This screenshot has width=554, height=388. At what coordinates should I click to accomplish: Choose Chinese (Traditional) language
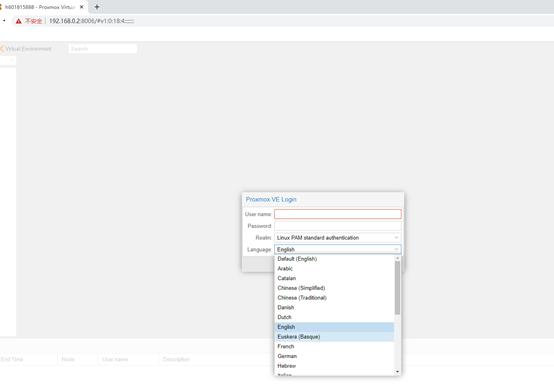pyautogui.click(x=334, y=298)
